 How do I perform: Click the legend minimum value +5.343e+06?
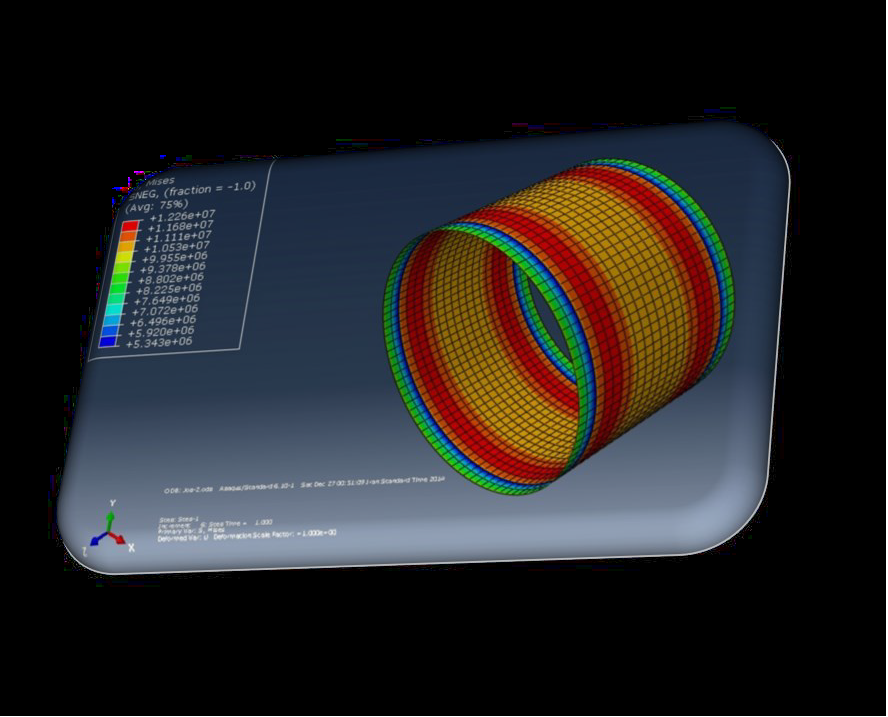point(160,342)
